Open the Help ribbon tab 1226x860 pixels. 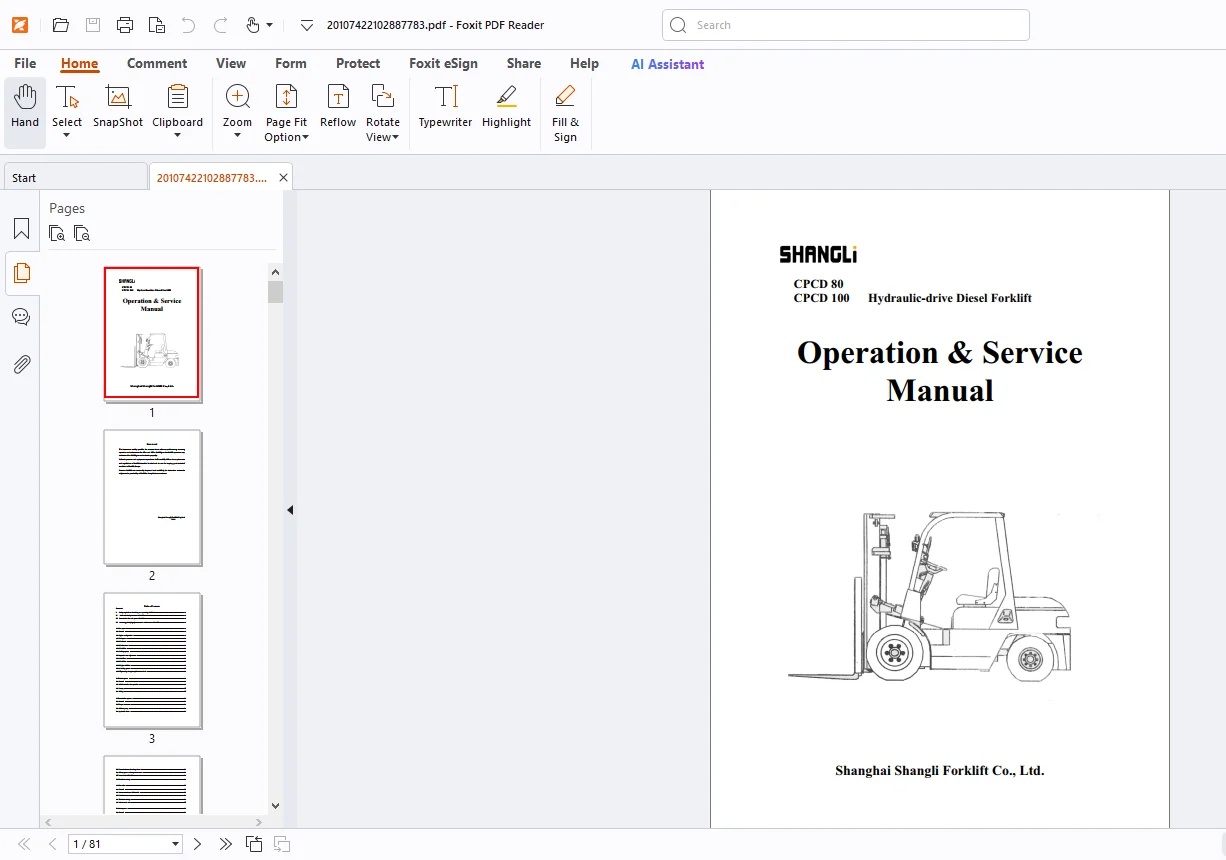pos(584,63)
